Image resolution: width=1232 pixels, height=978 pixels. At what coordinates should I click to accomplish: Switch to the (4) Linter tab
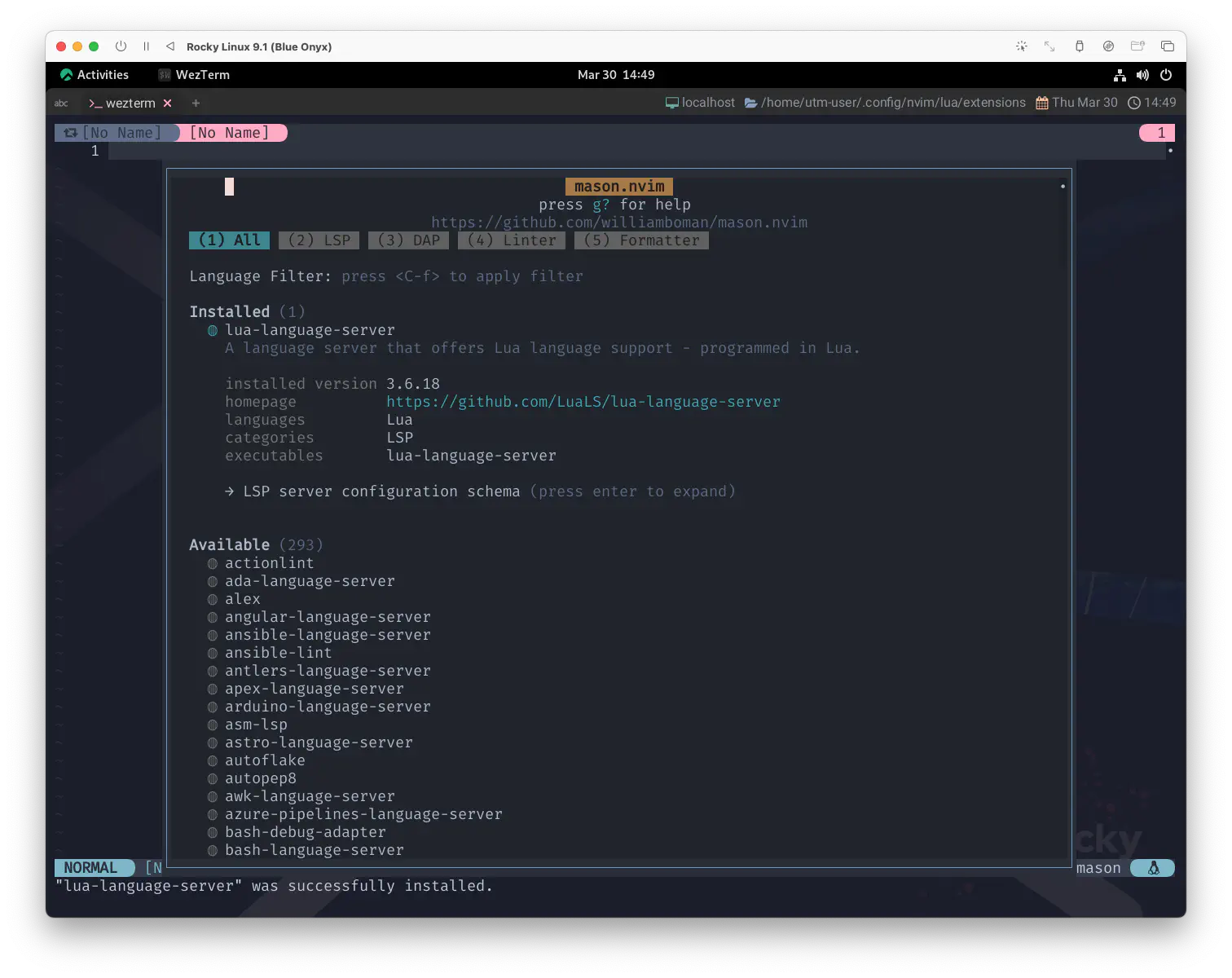[512, 240]
